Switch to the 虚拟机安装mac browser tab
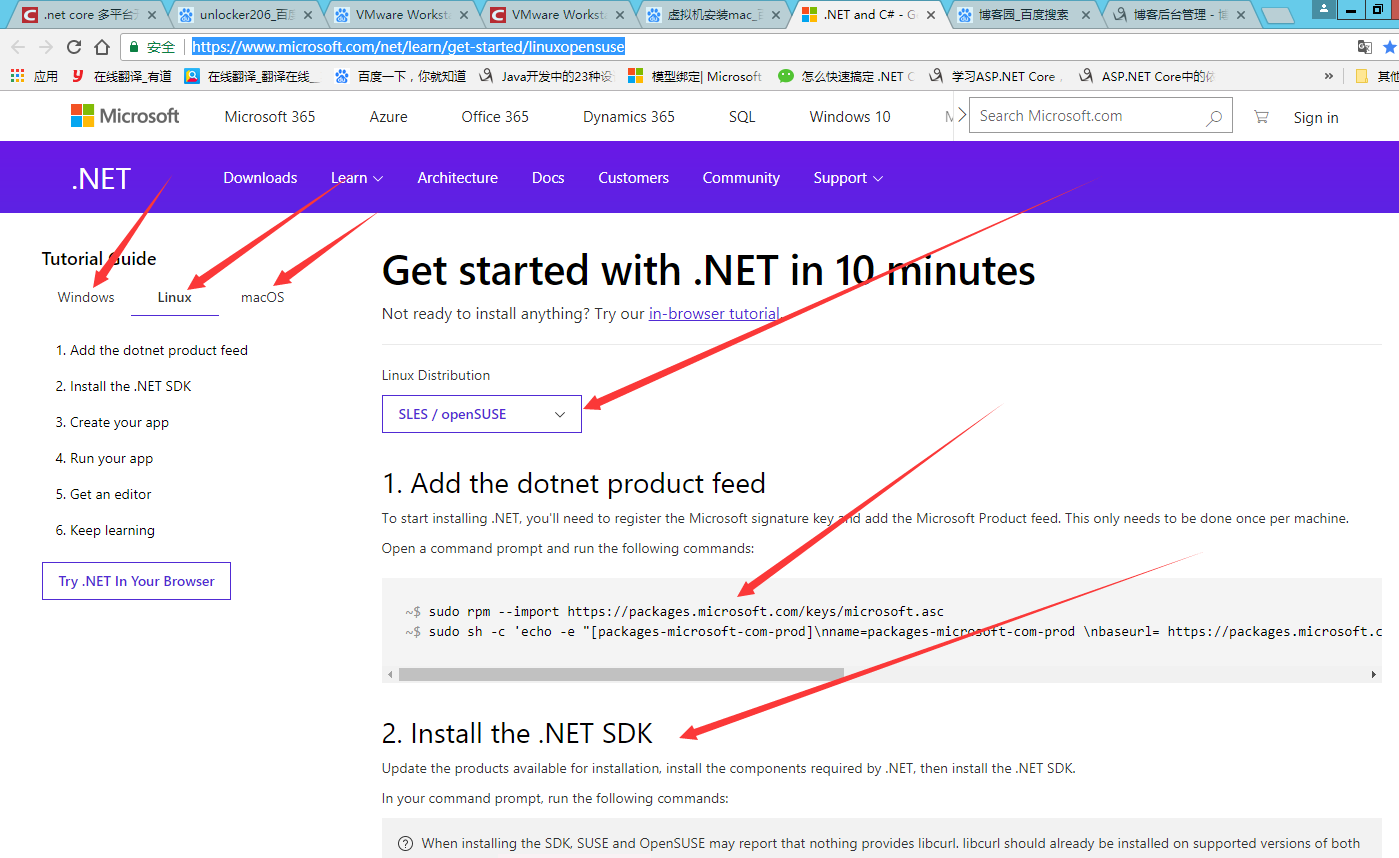 click(713, 15)
